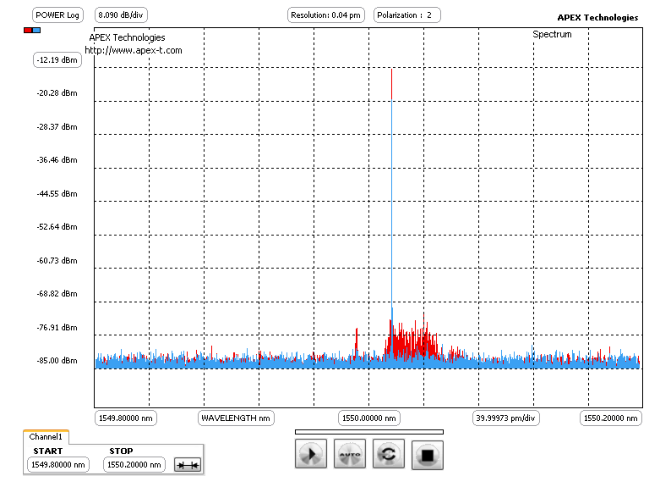The image size is (661, 478).
Task: Select the Channel1 tab
Action: (46, 437)
